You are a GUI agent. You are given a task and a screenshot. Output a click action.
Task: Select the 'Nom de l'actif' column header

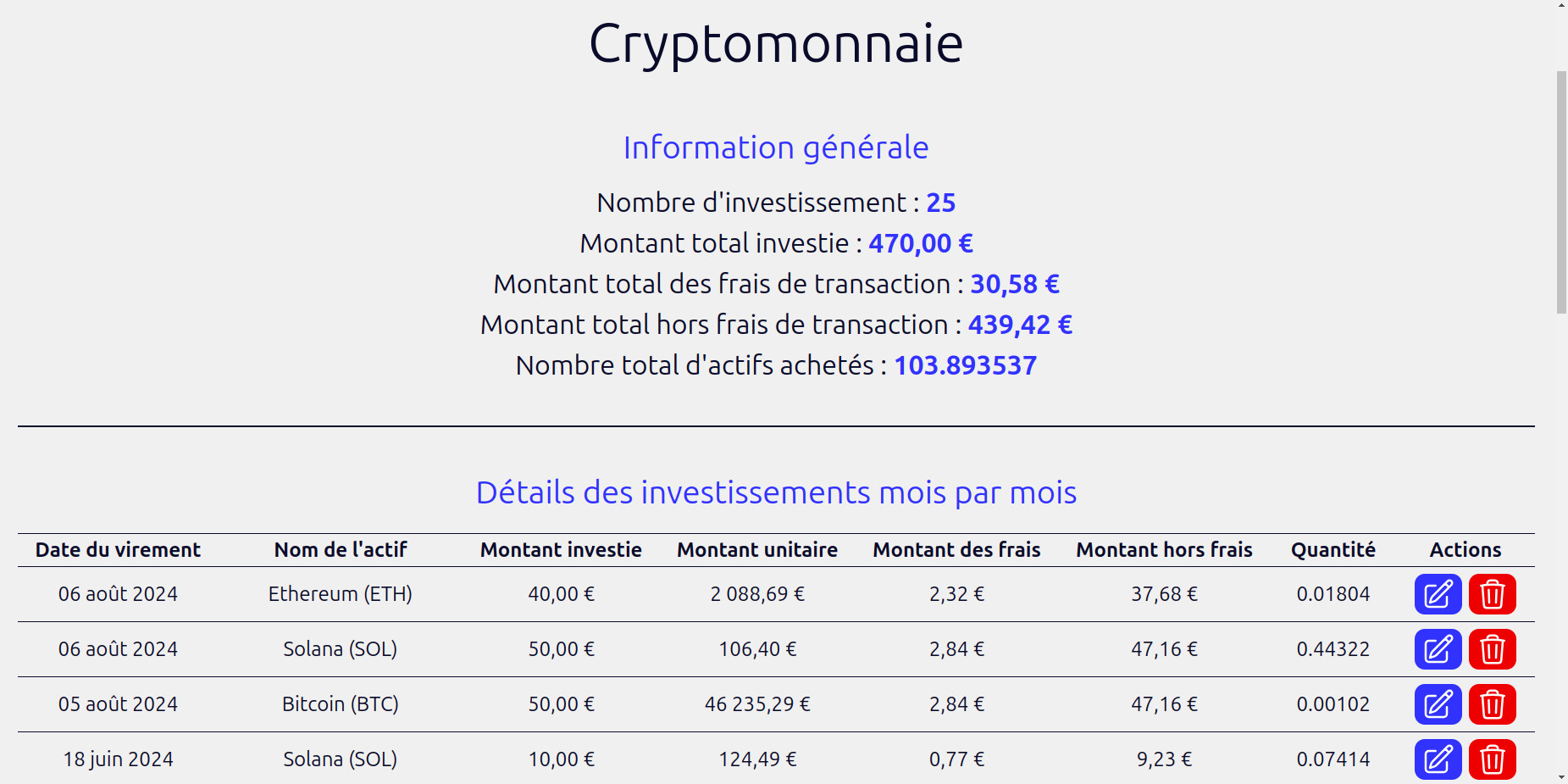340,549
